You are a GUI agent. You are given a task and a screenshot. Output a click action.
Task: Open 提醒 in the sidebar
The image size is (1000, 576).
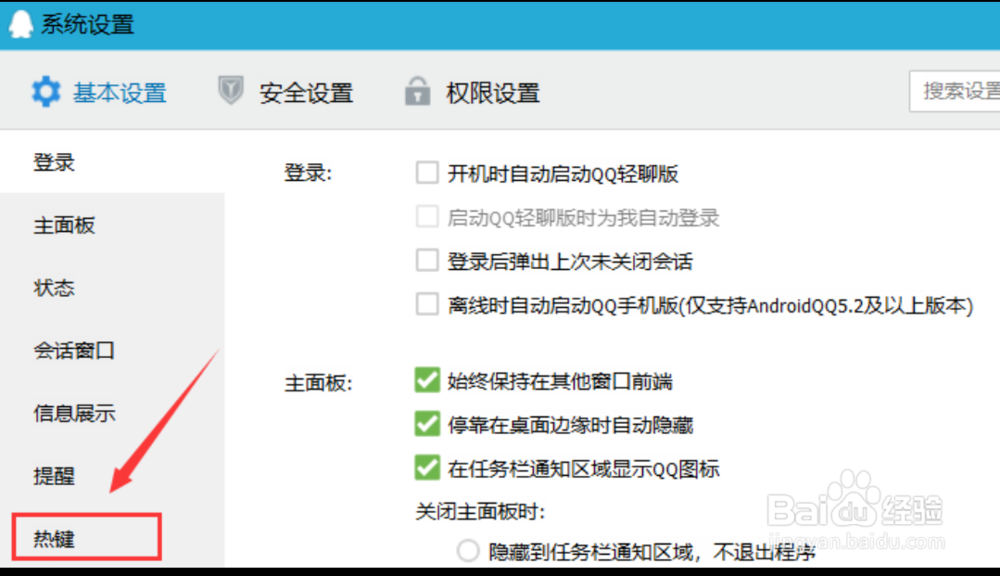point(54,476)
